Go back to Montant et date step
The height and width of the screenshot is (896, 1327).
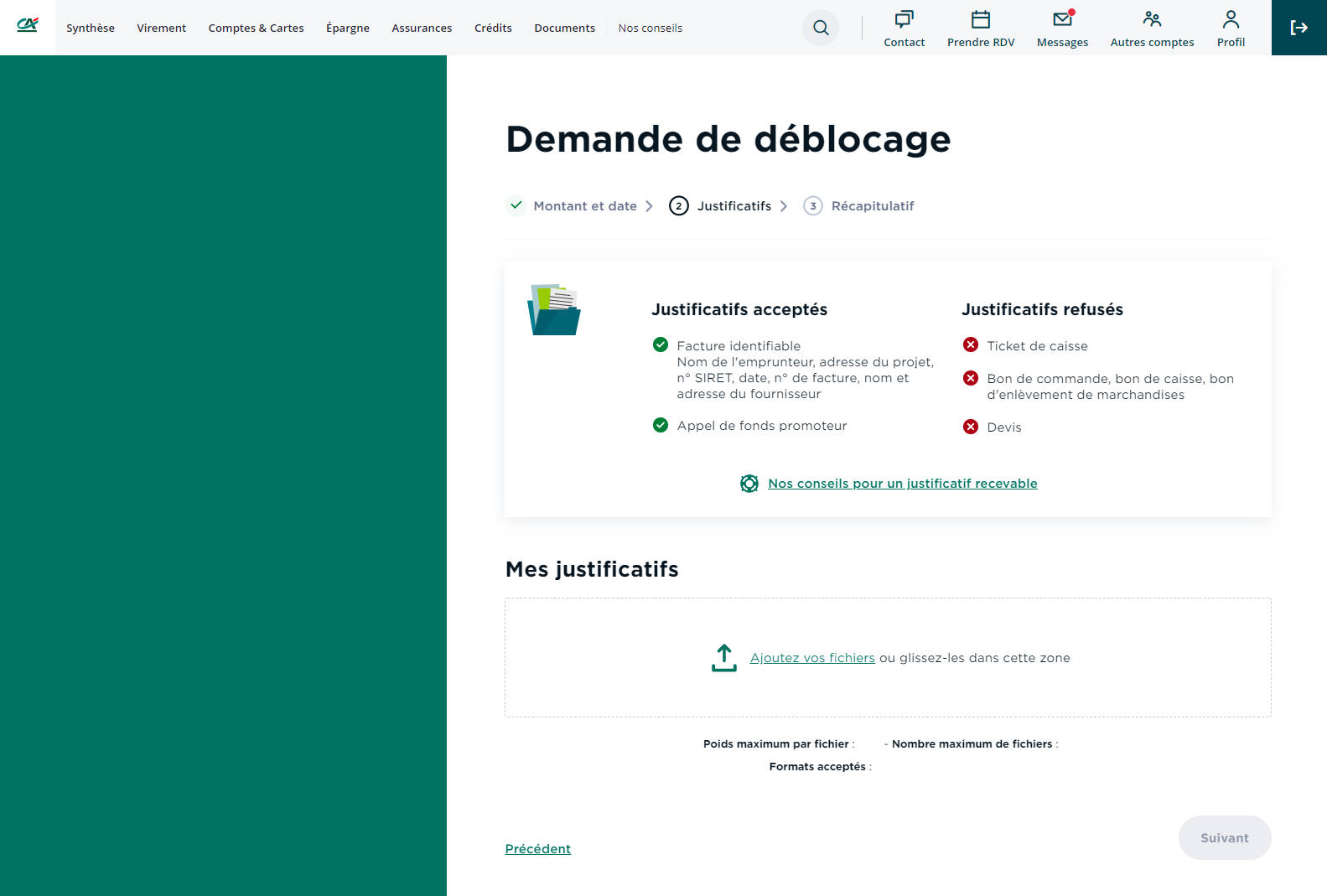pyautogui.click(x=584, y=206)
